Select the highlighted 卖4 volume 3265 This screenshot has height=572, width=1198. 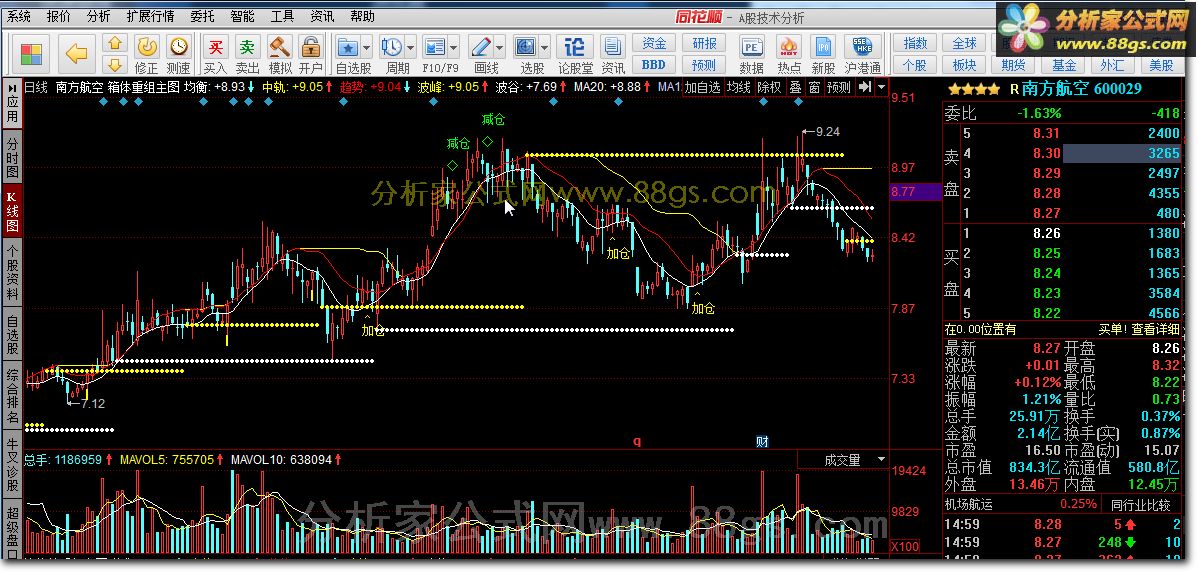point(1122,154)
